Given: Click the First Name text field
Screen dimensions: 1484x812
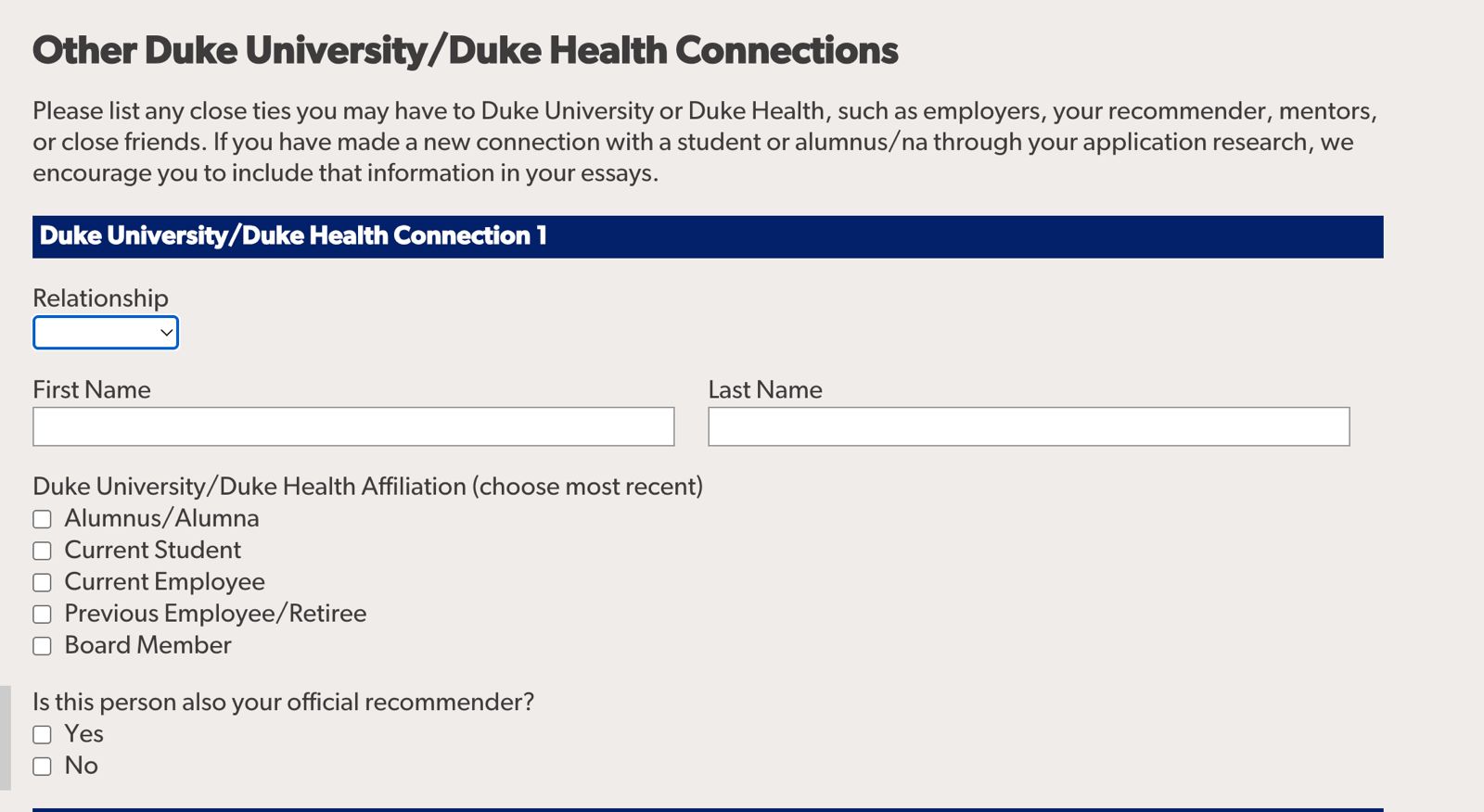Looking at the screenshot, I should tap(353, 426).
